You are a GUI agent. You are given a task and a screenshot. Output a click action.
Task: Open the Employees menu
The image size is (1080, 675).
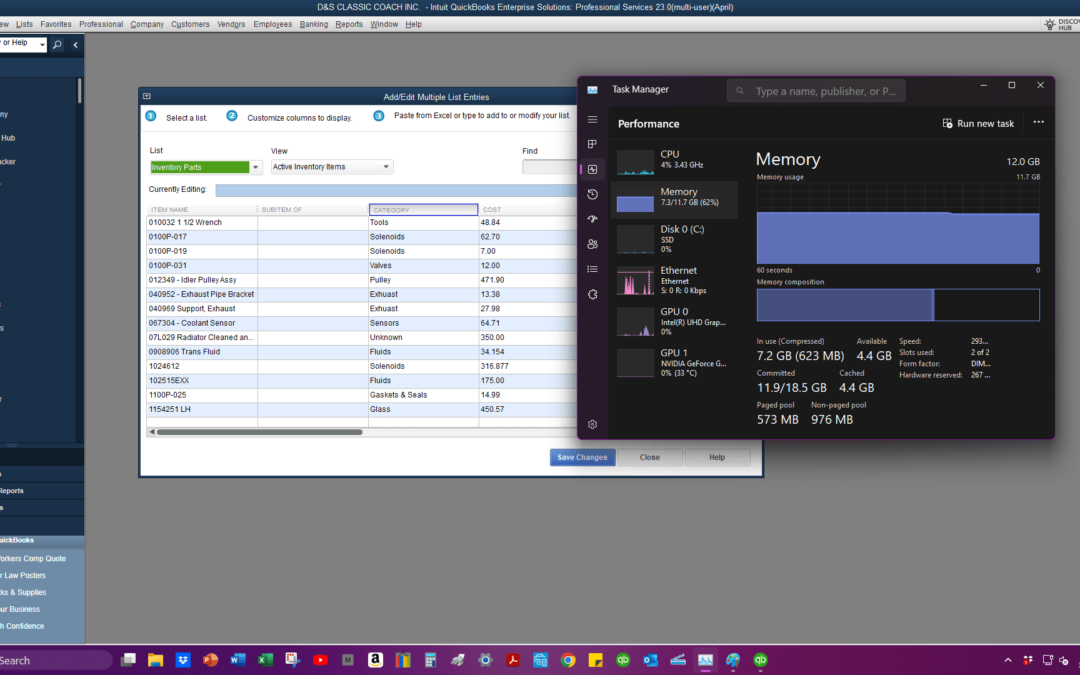[273, 24]
